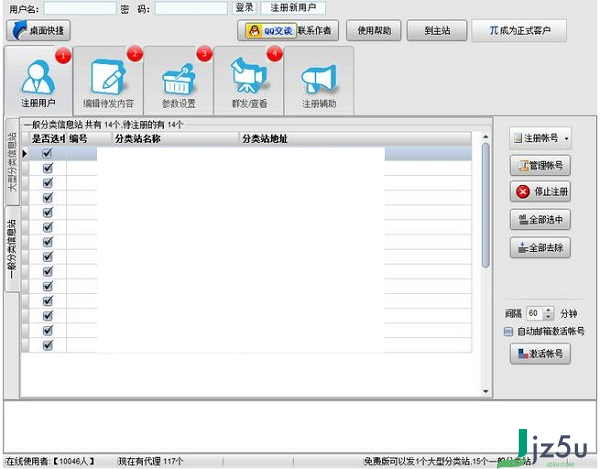Select the 一般分类信息站 side tab

[12, 249]
